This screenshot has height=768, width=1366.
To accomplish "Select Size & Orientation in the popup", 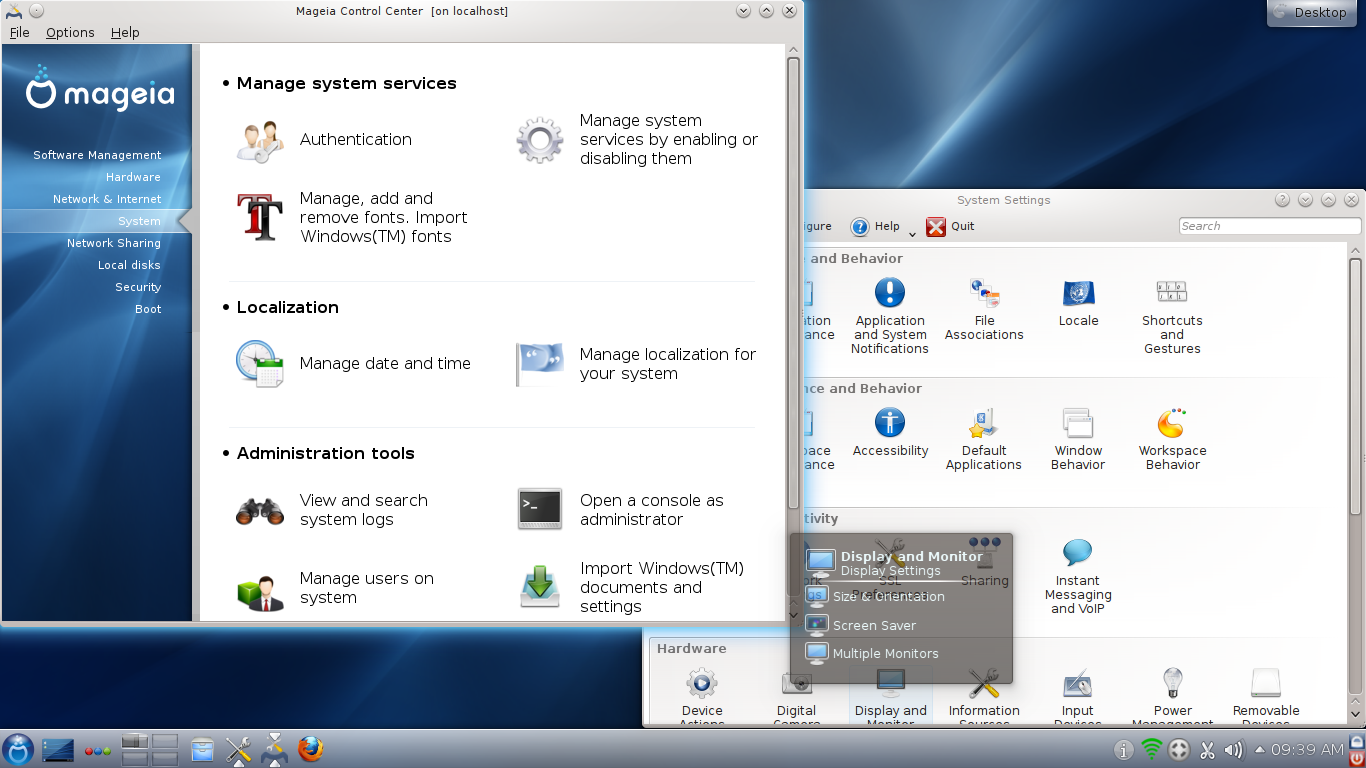I will (876, 596).
